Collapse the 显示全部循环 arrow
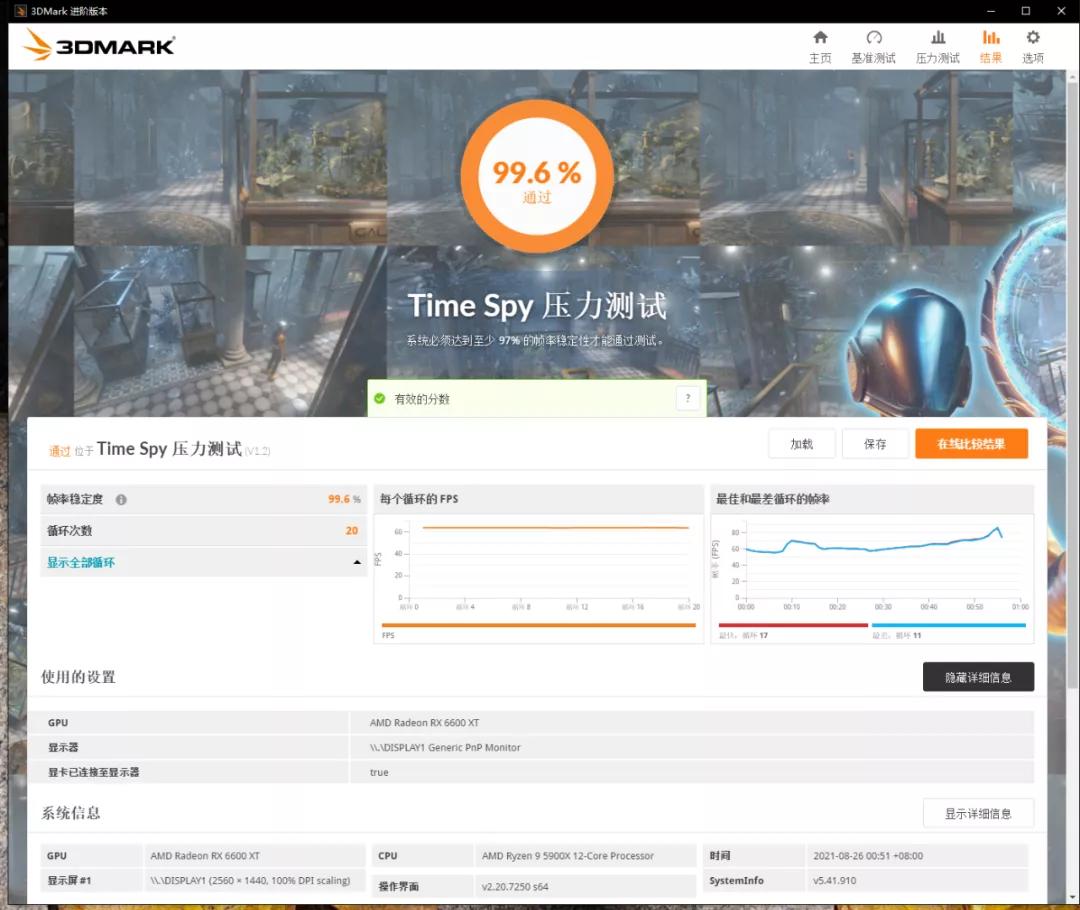The height and width of the screenshot is (910, 1080). pos(357,562)
